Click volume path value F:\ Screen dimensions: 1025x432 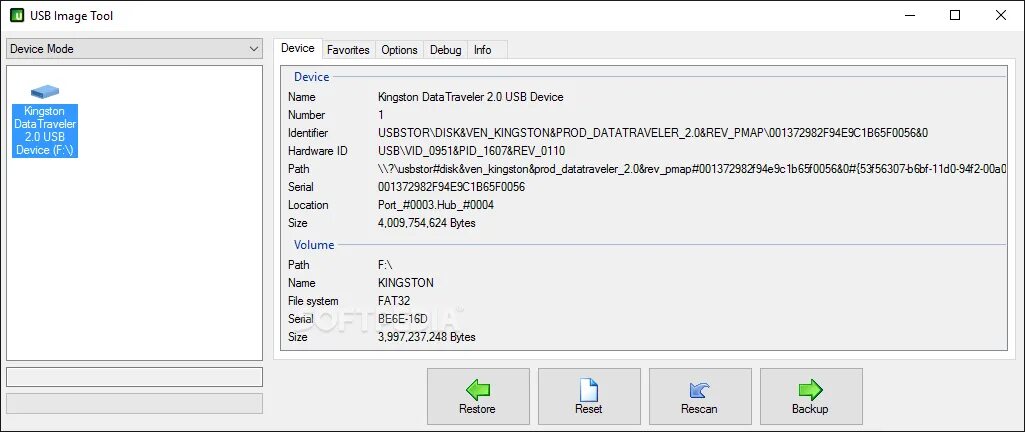tap(386, 265)
